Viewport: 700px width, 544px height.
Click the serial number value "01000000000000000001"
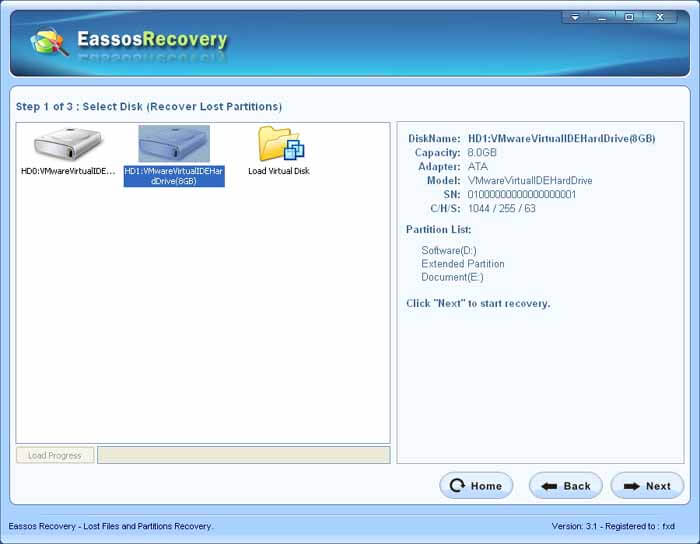click(521, 194)
